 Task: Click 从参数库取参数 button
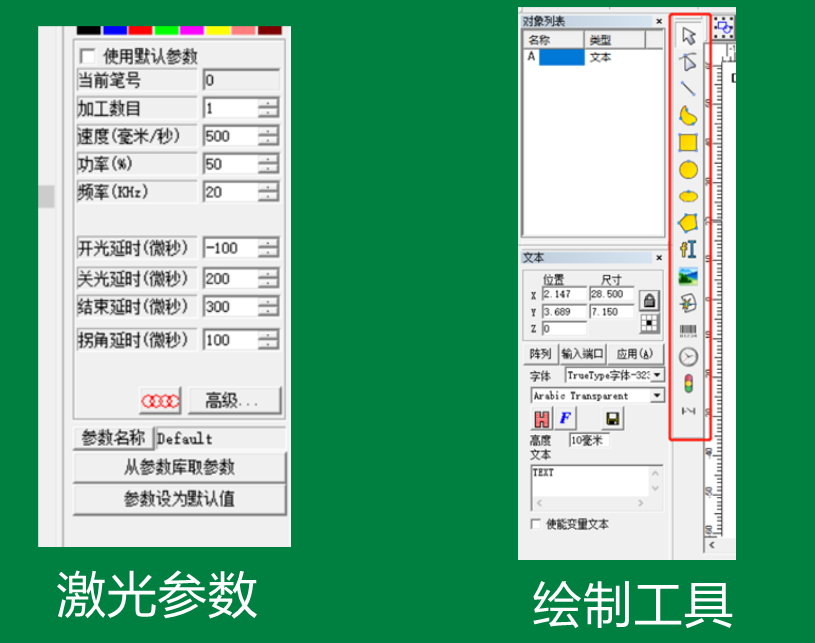coord(179,467)
